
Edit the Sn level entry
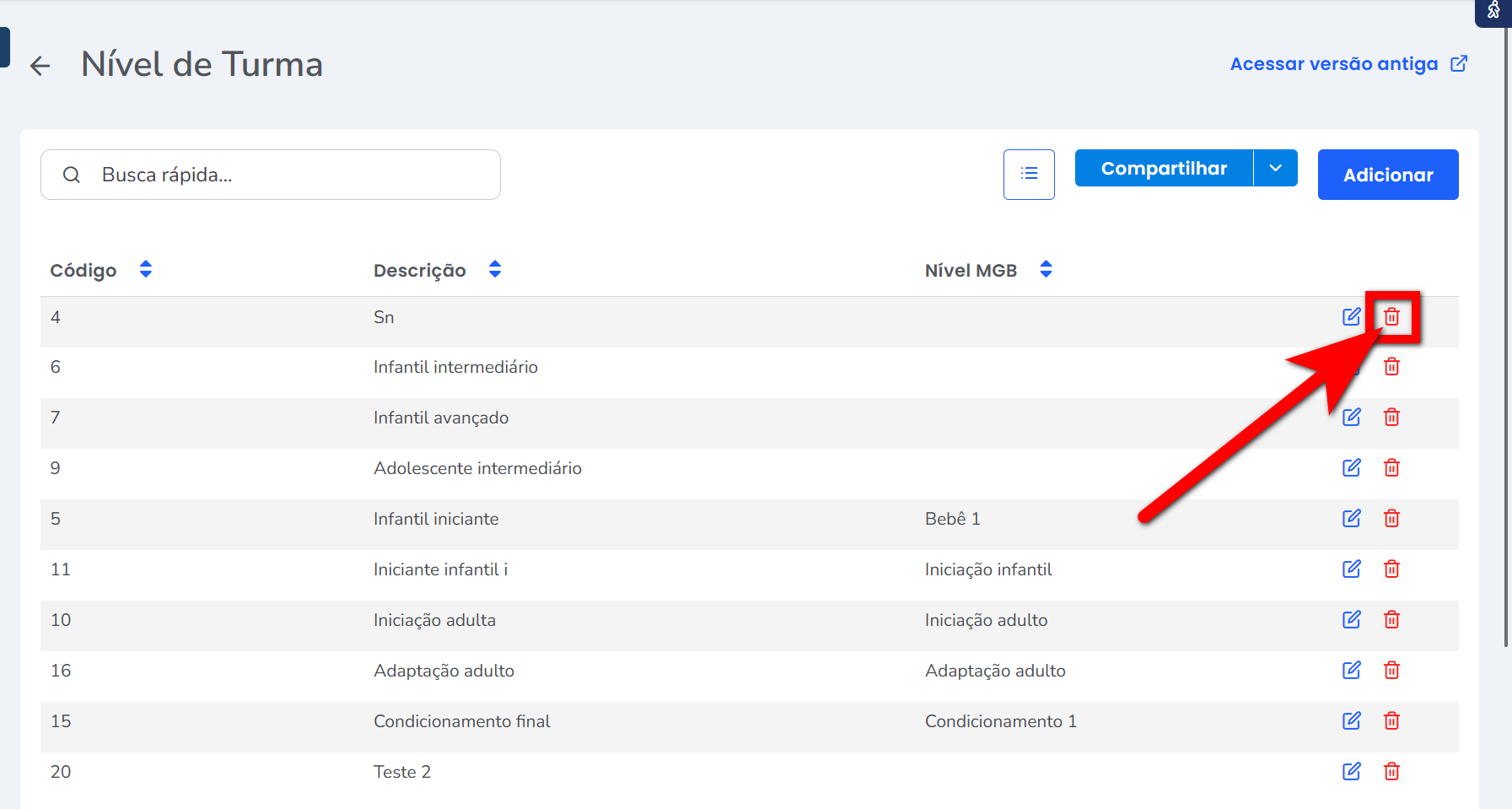point(1351,316)
